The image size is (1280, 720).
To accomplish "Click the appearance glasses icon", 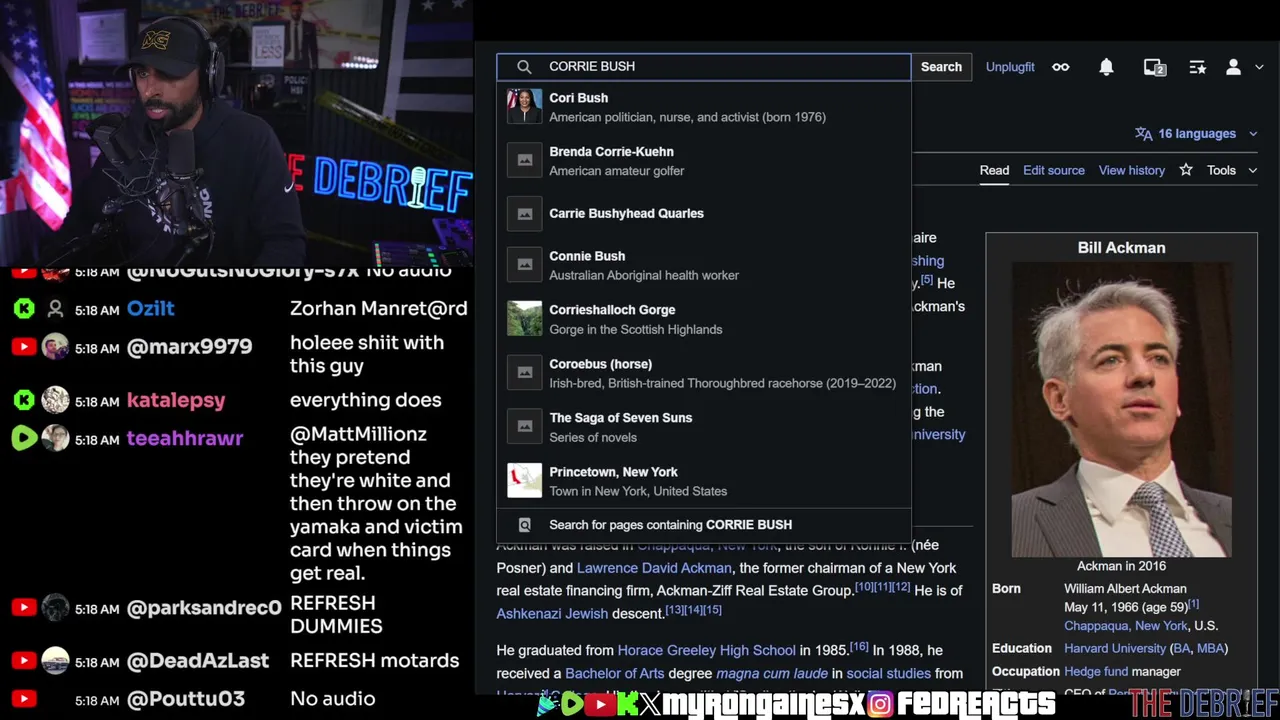I will [1061, 67].
